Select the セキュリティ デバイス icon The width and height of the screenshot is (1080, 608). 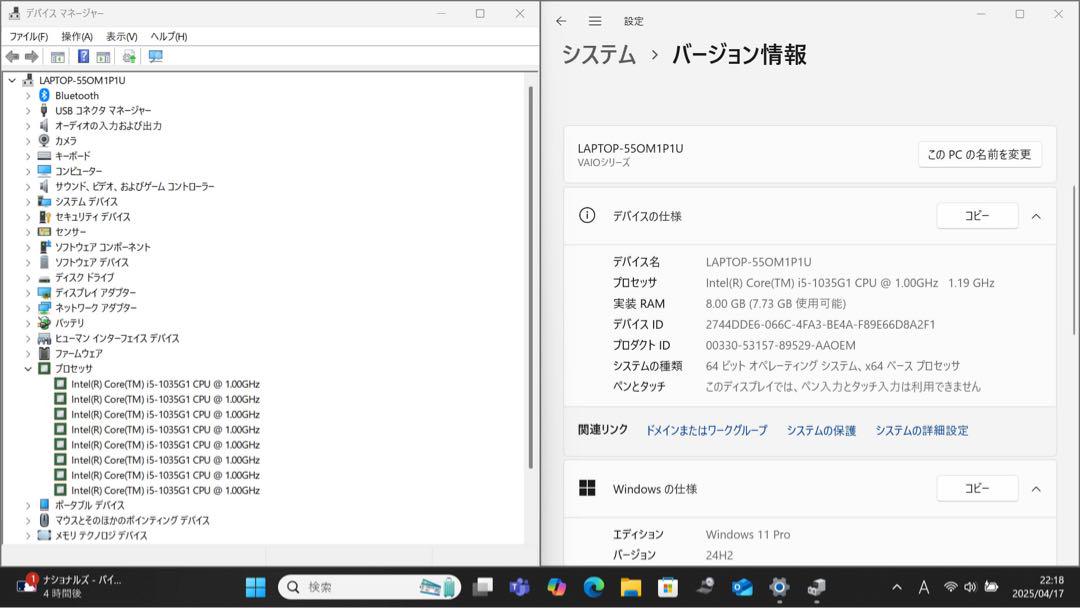[44, 216]
